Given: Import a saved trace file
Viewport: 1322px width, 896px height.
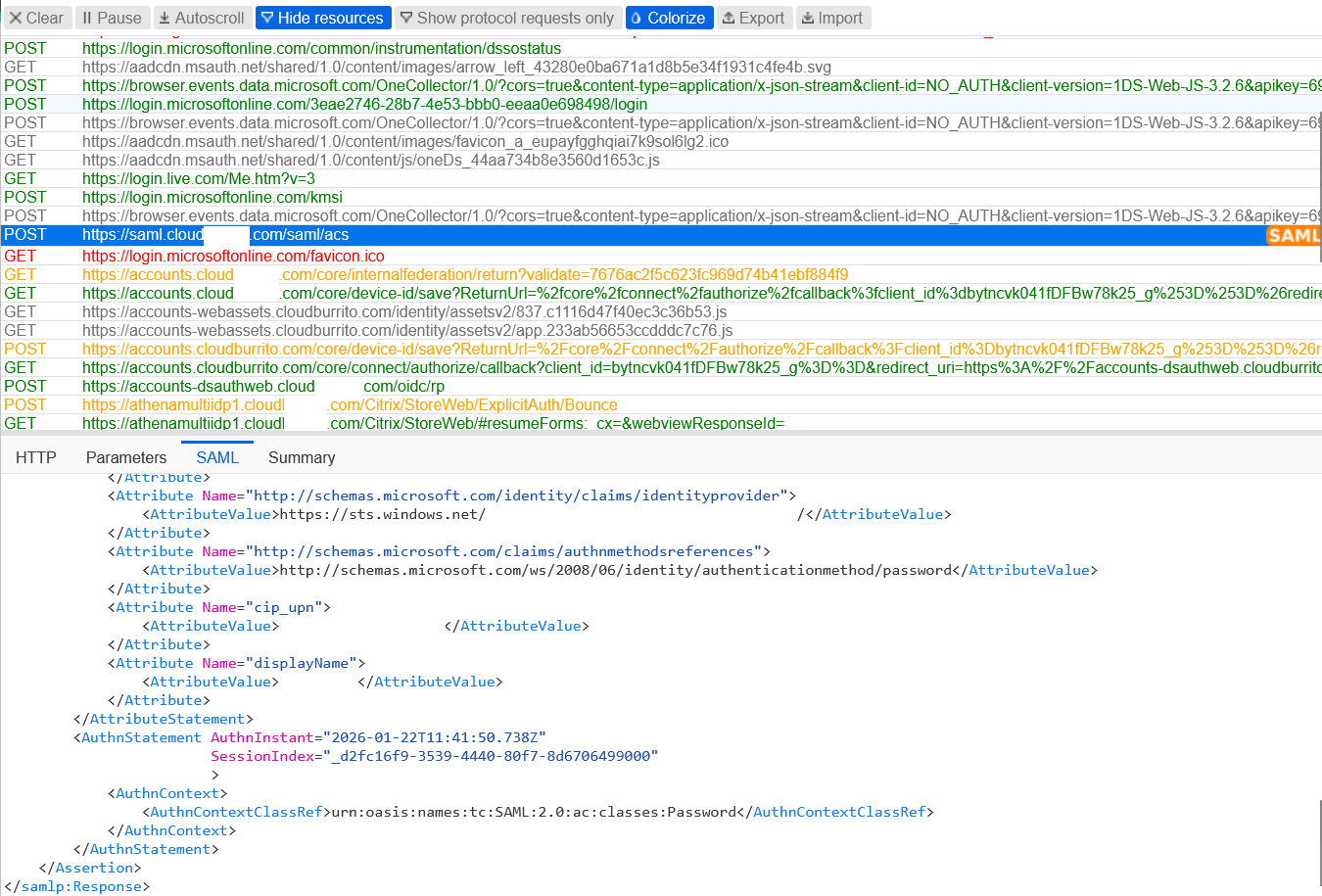Looking at the screenshot, I should 831,18.
